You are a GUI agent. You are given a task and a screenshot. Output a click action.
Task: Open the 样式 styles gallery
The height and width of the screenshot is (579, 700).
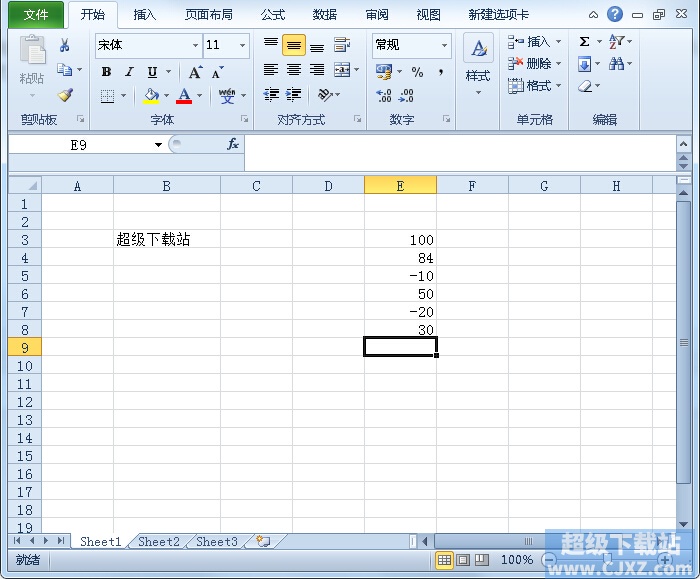478,65
